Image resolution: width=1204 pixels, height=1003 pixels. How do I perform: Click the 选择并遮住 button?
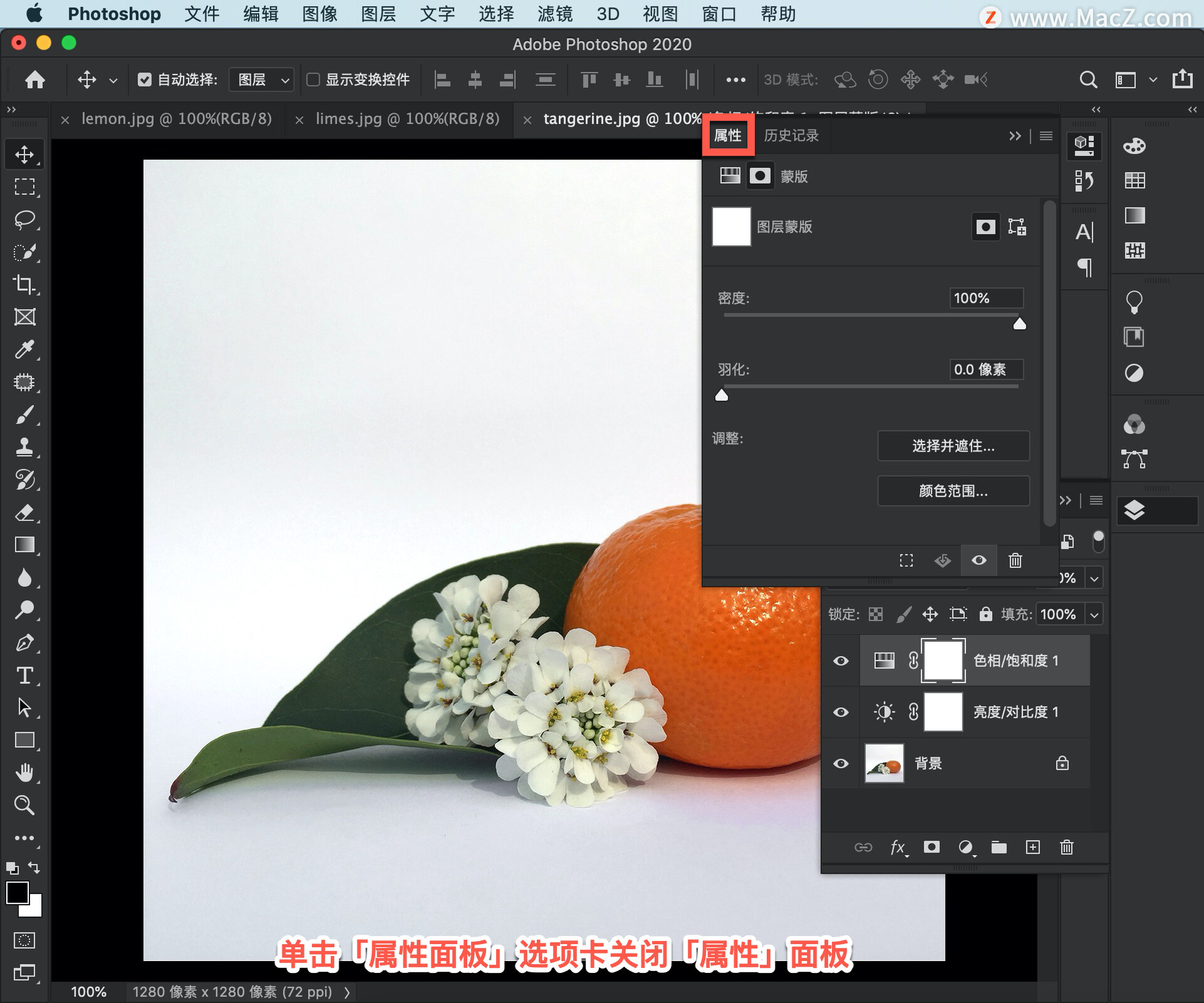[x=953, y=446]
